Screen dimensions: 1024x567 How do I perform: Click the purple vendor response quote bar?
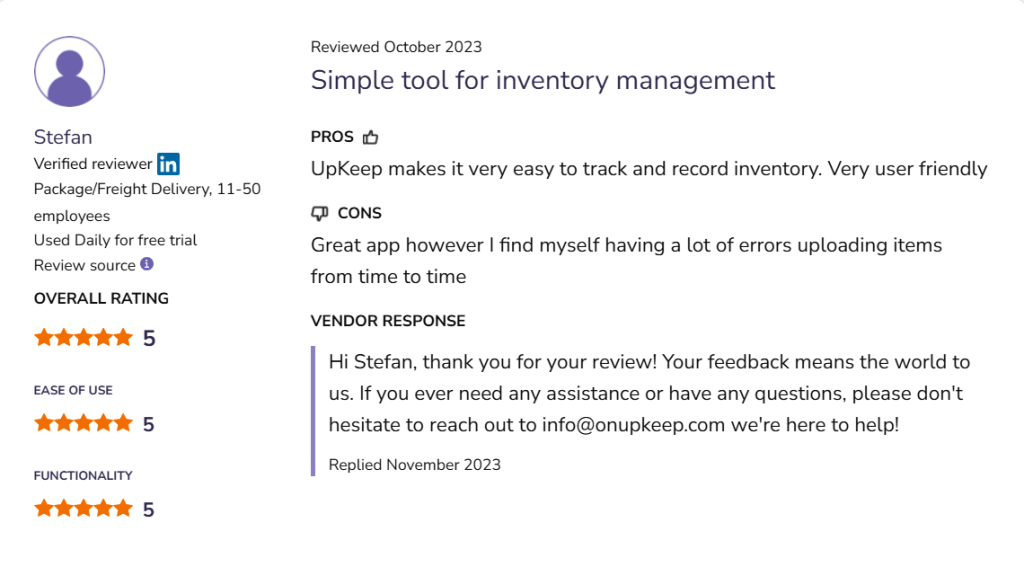[x=314, y=410]
